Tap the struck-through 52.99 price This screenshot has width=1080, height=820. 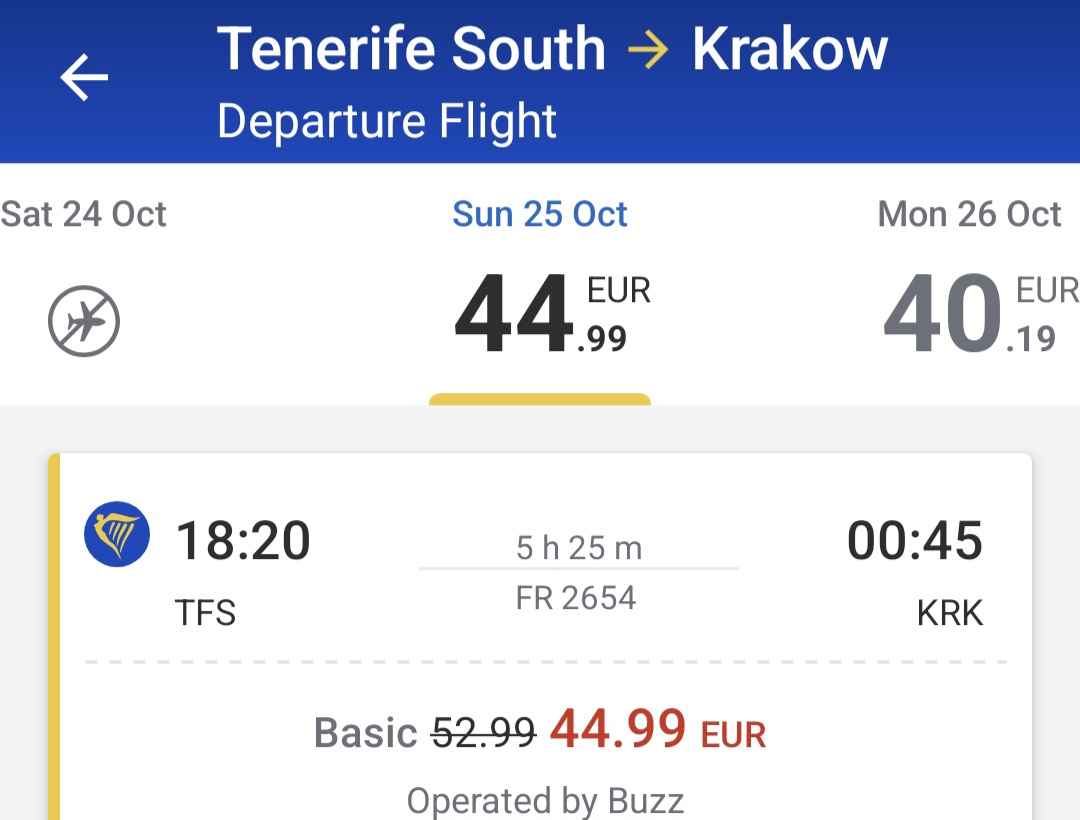[483, 731]
